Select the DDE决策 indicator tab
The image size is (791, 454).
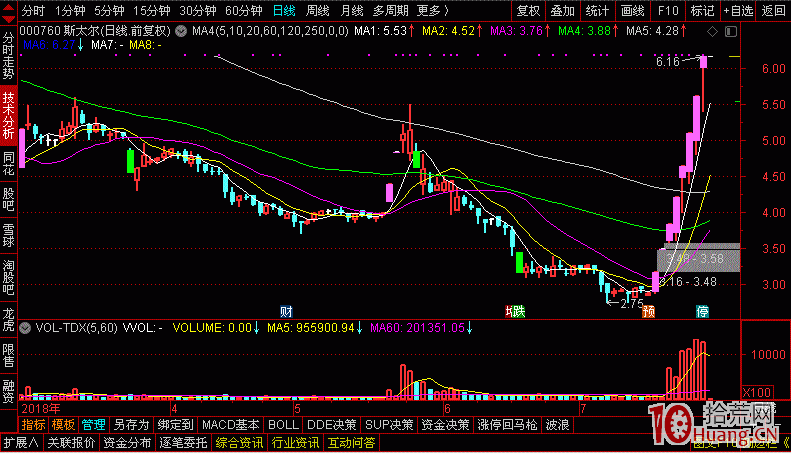click(331, 425)
